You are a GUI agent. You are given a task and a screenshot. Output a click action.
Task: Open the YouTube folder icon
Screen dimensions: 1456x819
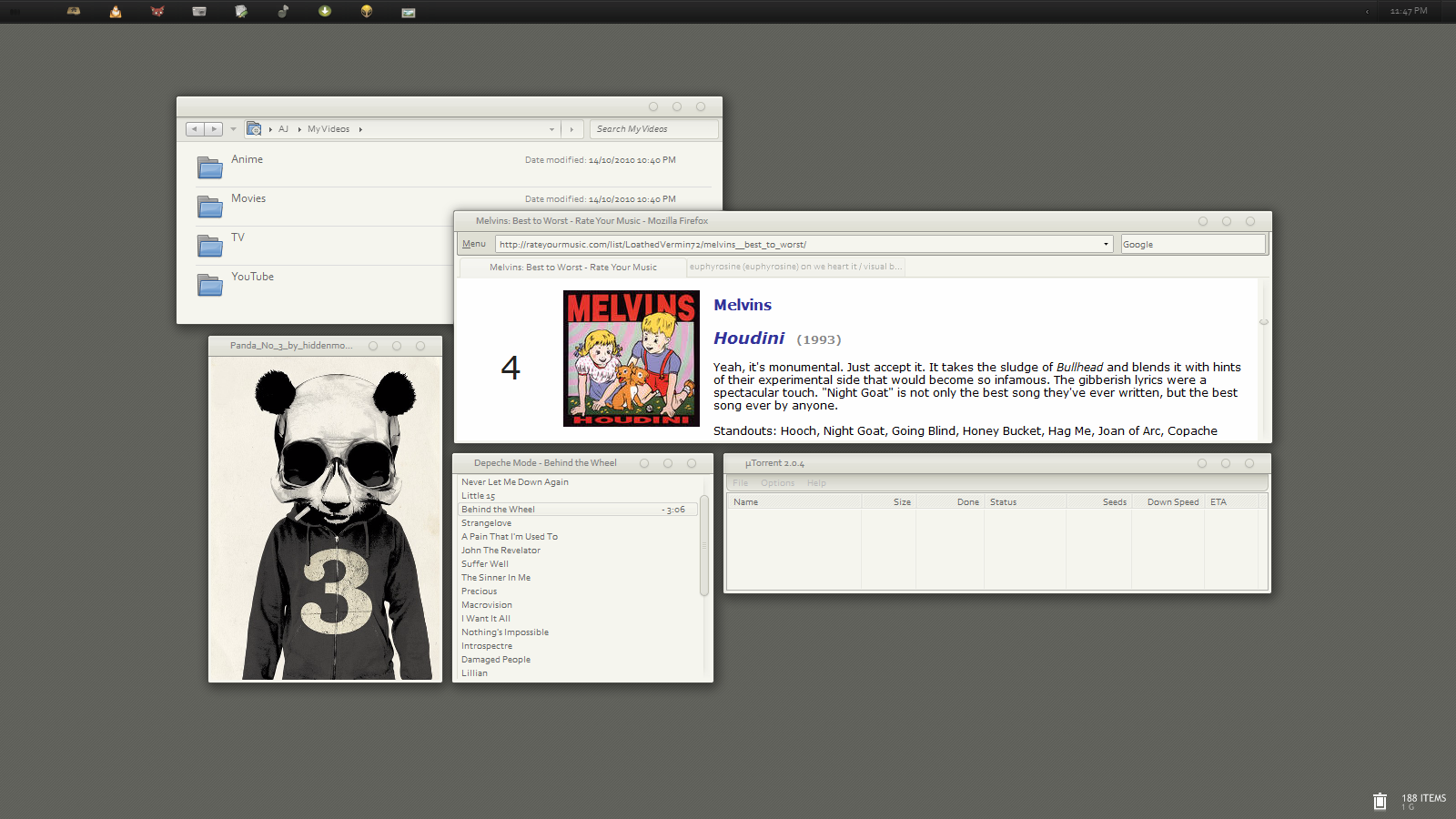pos(210,284)
